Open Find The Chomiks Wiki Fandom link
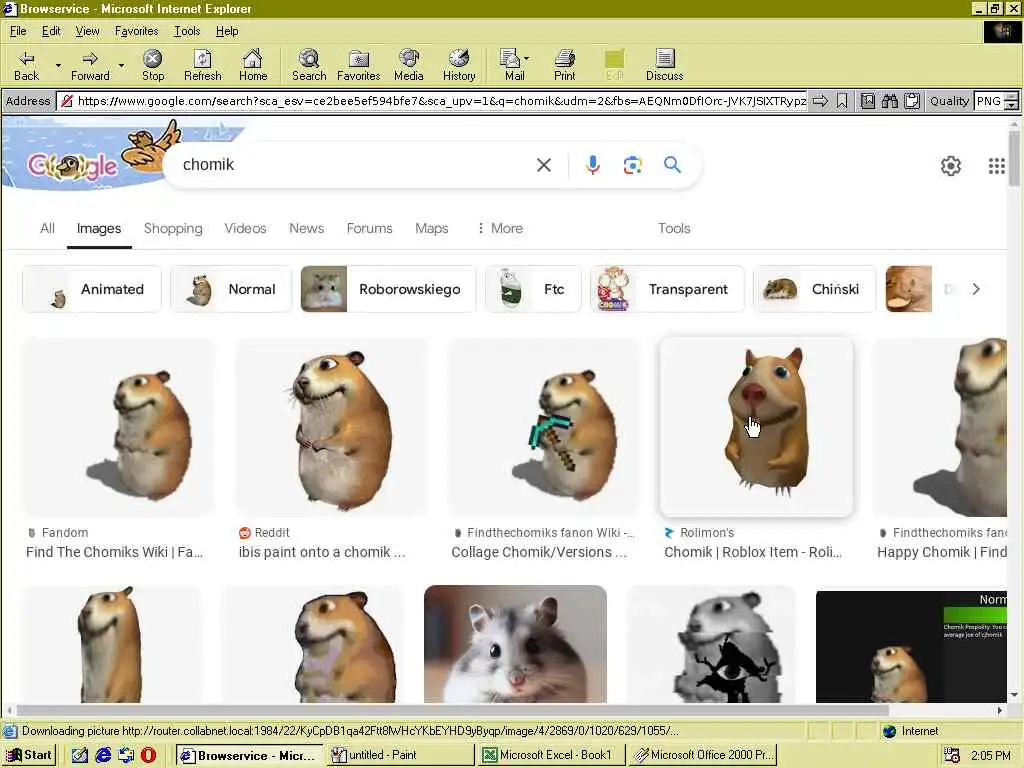This screenshot has width=1024, height=768. (x=114, y=552)
